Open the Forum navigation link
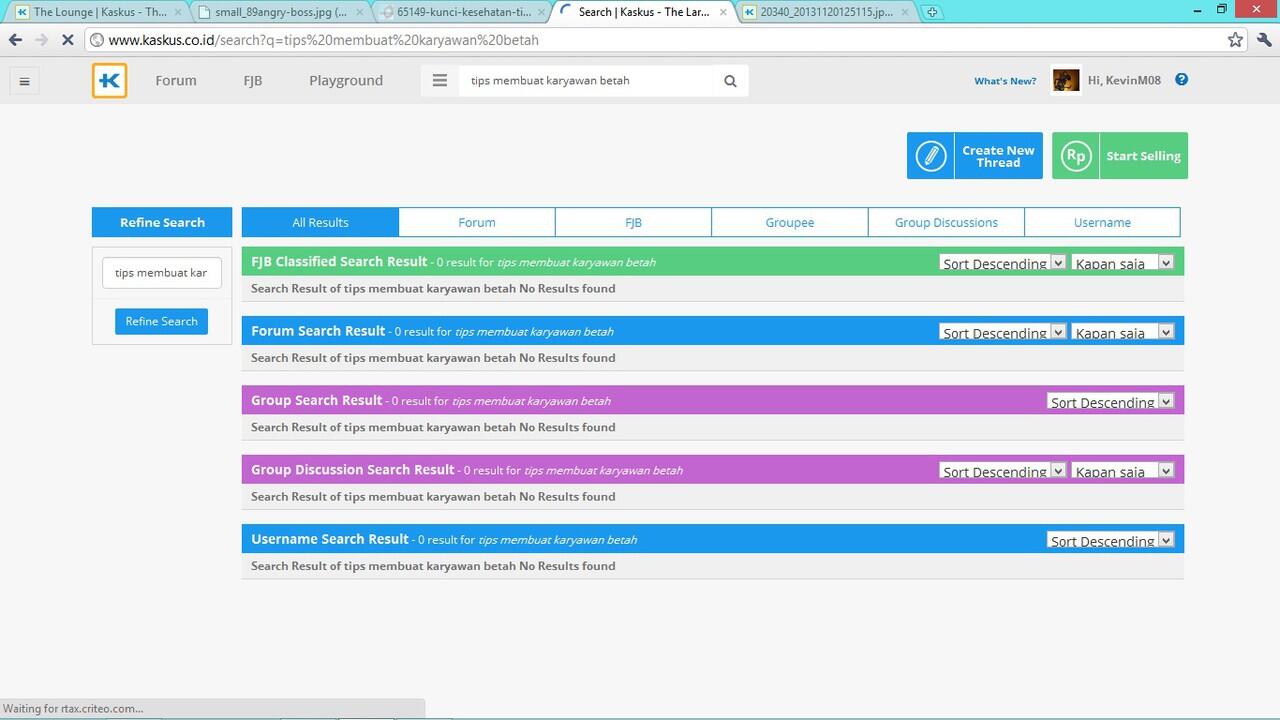 pyautogui.click(x=176, y=81)
